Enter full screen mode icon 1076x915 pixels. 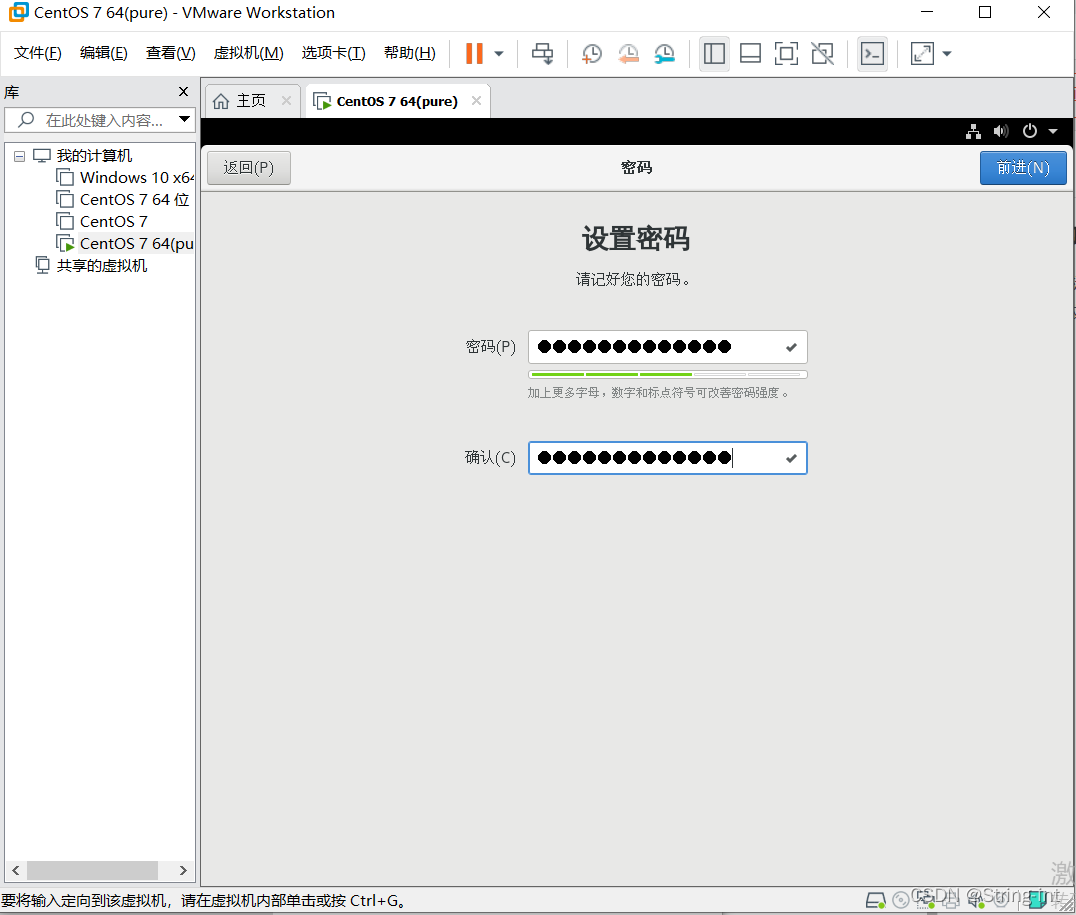click(x=786, y=53)
